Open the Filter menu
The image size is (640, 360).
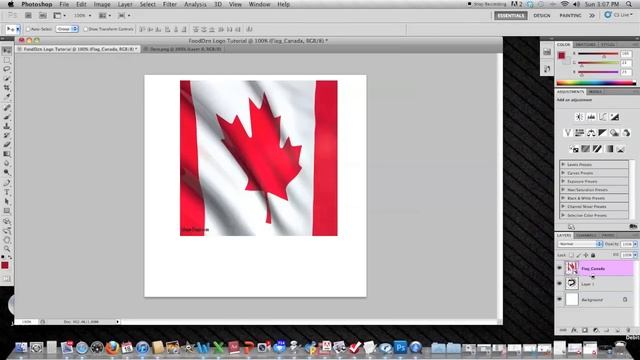pos(170,4)
